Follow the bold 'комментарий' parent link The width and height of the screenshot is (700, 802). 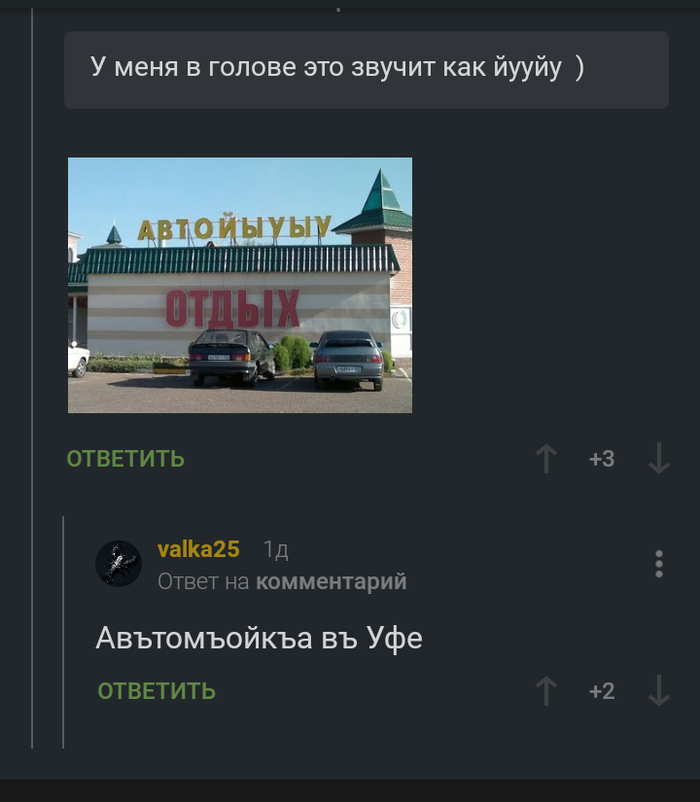pyautogui.click(x=331, y=582)
